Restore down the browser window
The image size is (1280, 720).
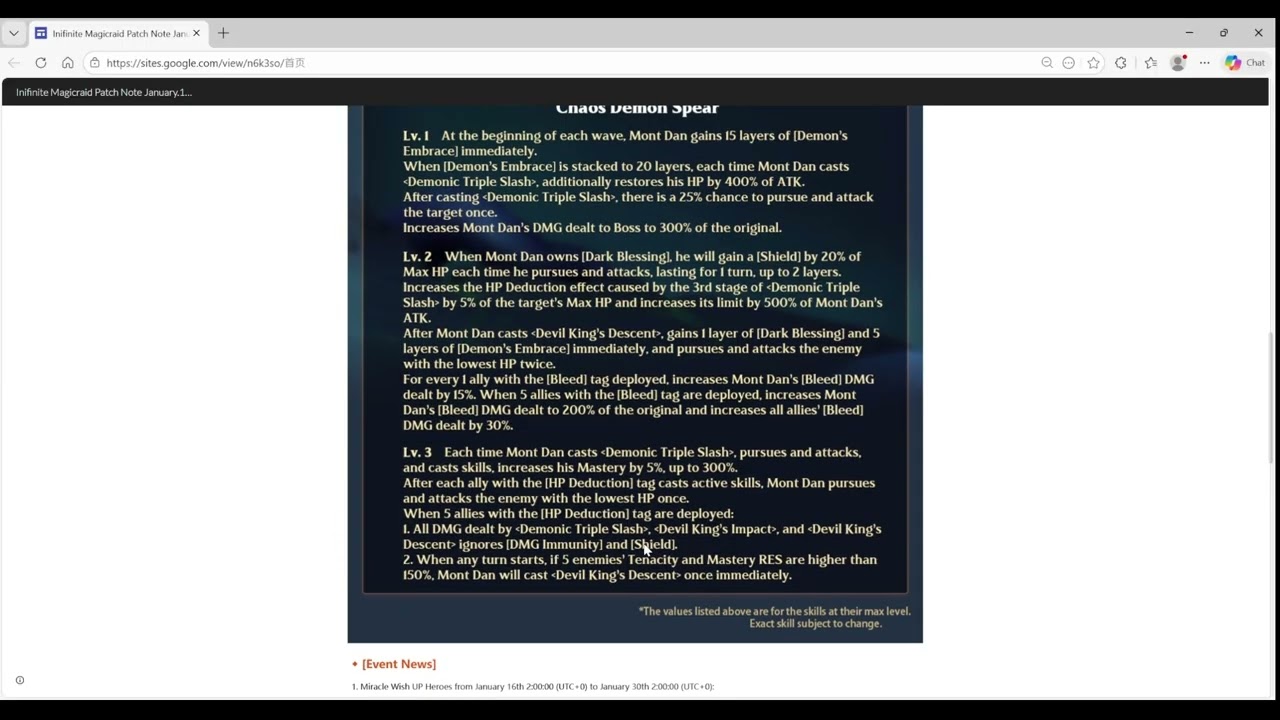[x=1224, y=33]
